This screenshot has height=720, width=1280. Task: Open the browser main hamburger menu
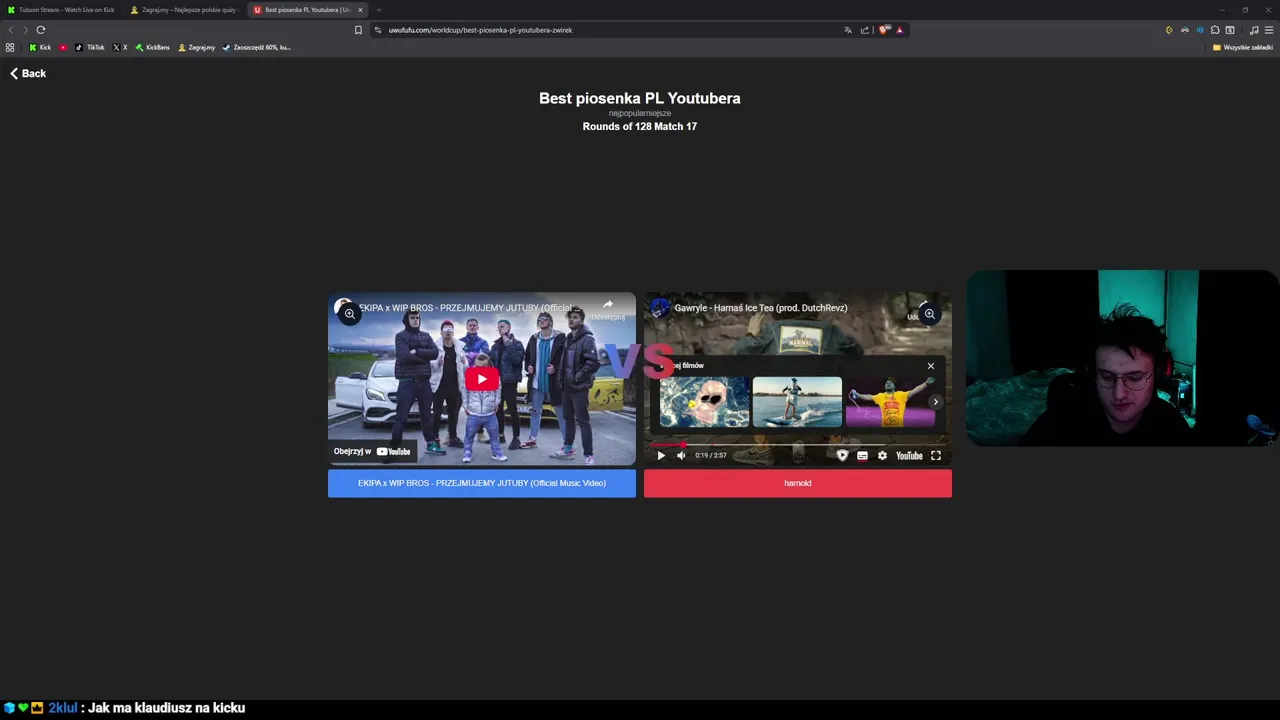tap(1269, 30)
